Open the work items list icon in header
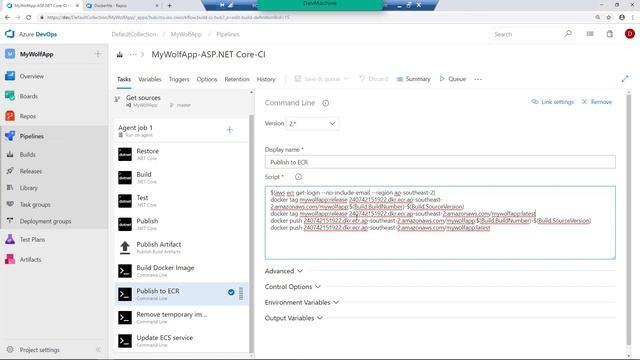Image resolution: width=640 pixels, height=360 pixels. pos(590,34)
